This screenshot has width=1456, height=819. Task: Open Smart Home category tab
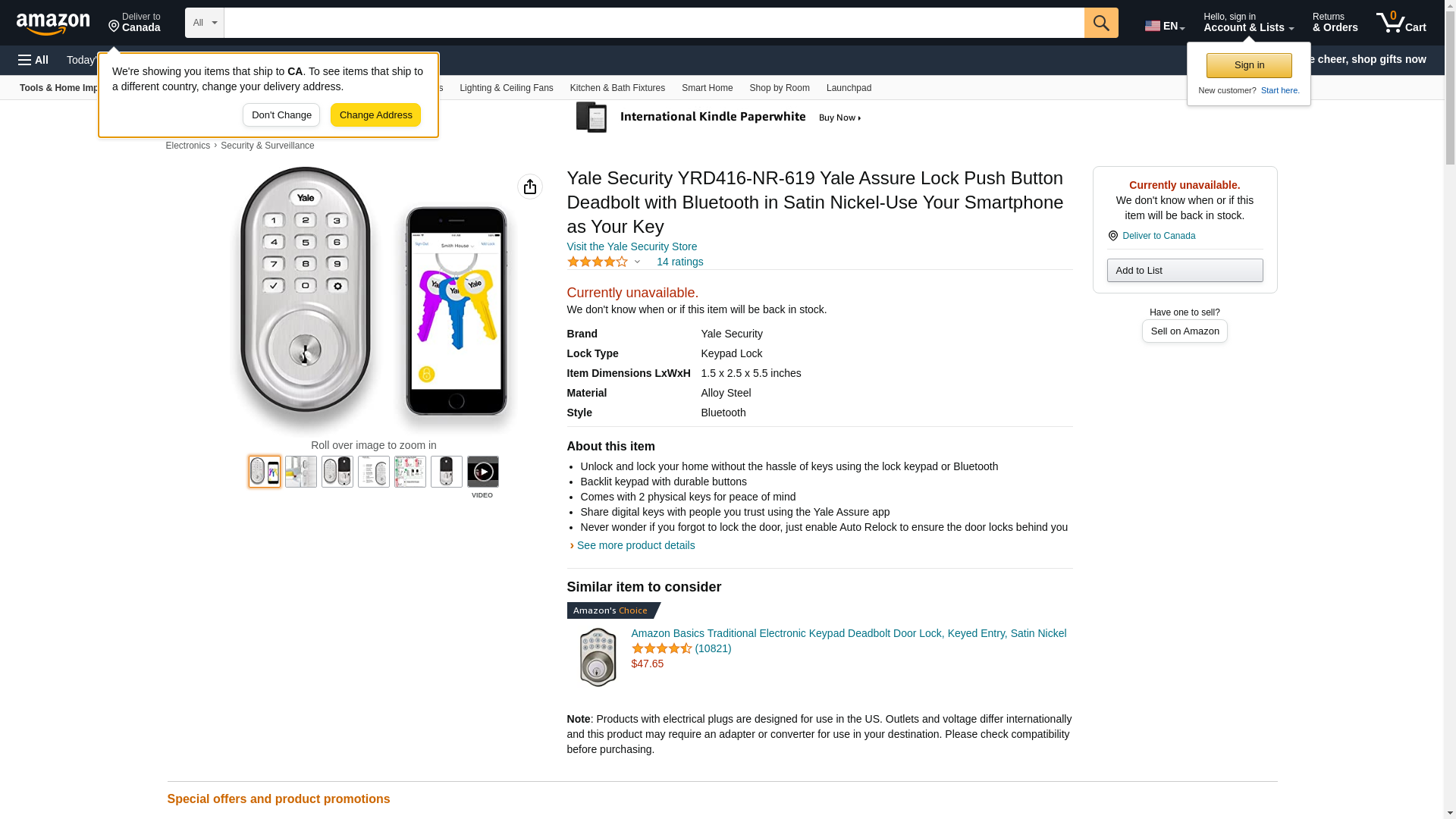707,88
